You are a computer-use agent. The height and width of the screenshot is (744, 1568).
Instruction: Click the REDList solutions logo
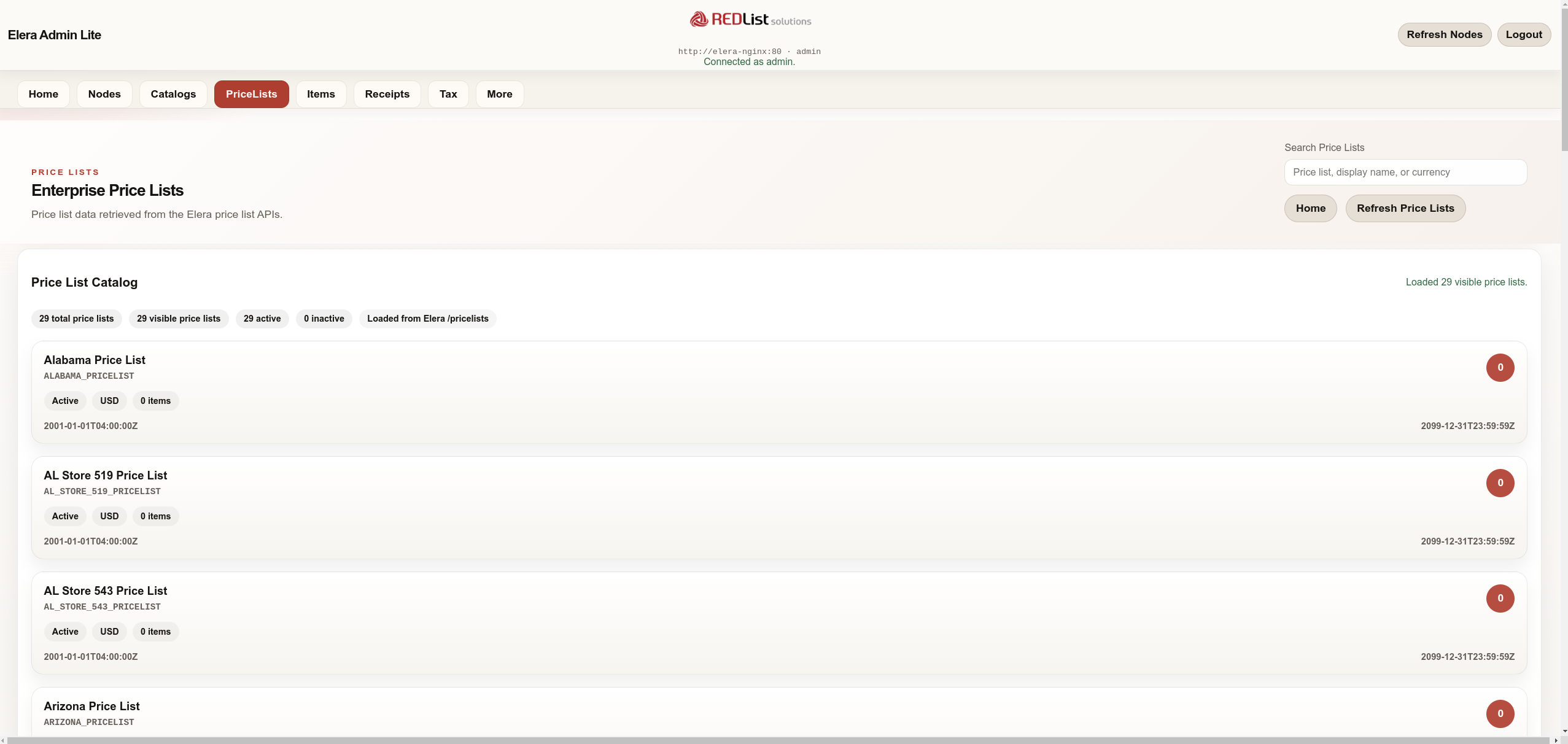tap(750, 20)
